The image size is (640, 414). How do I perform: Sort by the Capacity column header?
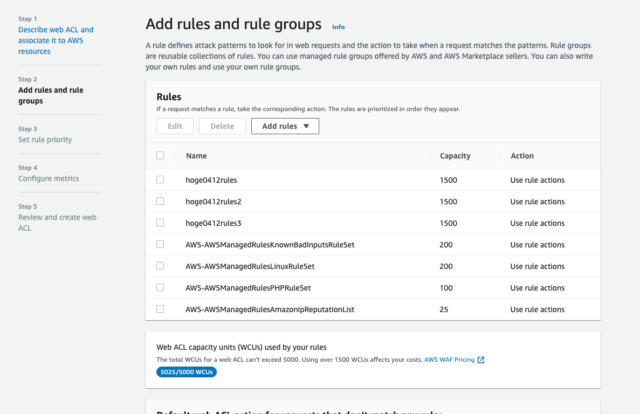tap(455, 156)
